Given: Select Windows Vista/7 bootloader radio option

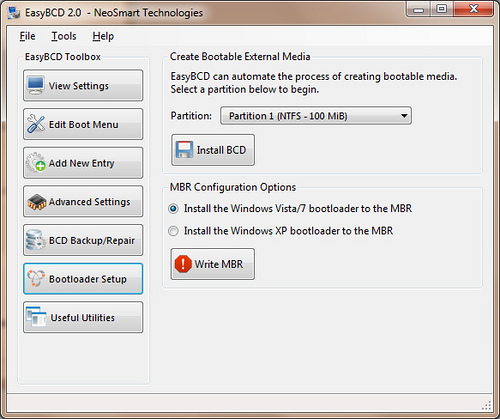Looking at the screenshot, I should click(173, 209).
